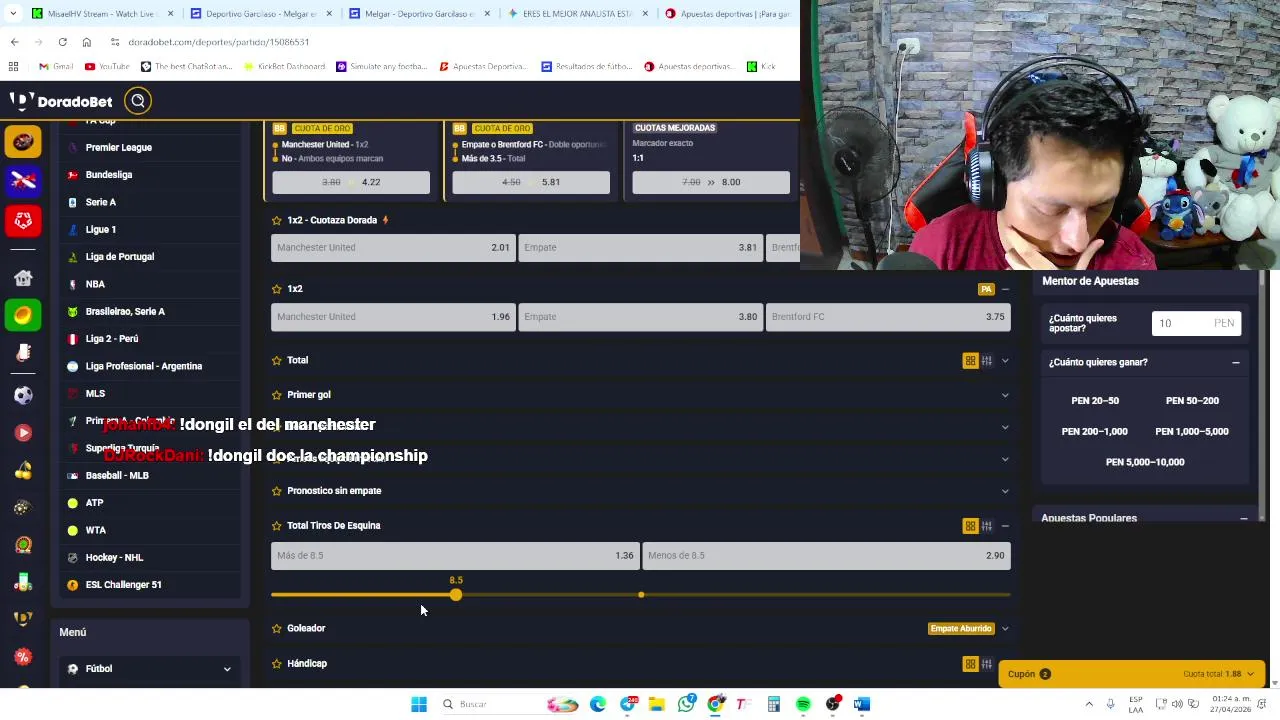
Task: Open the red play button sidebar icon
Action: pyautogui.click(x=23, y=432)
